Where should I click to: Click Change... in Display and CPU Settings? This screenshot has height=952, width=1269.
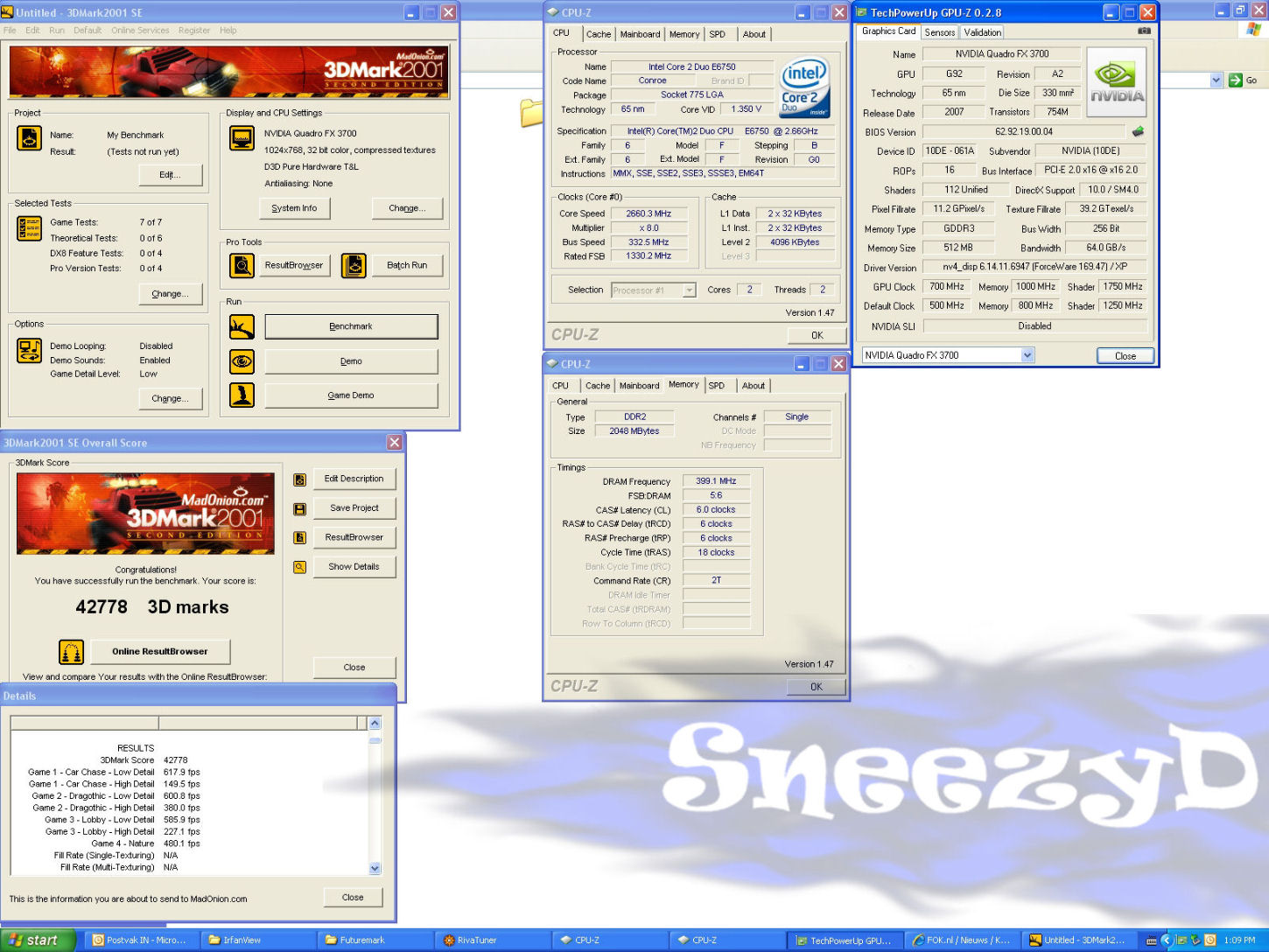click(x=407, y=208)
